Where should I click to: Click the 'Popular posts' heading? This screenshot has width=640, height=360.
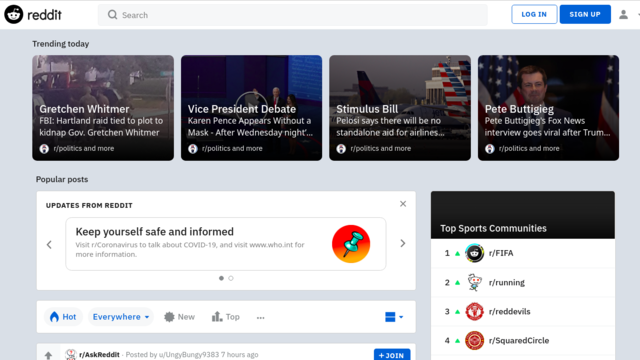pos(62,179)
